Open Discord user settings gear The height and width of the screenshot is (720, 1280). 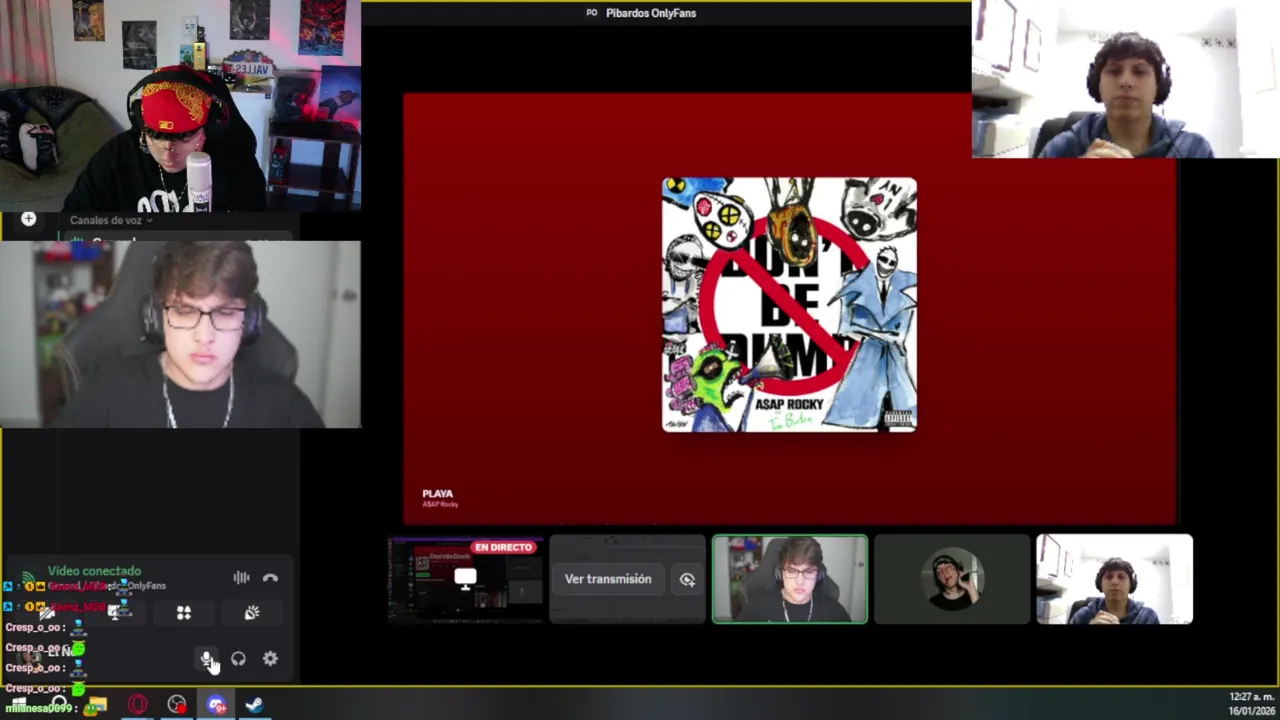tap(270, 658)
